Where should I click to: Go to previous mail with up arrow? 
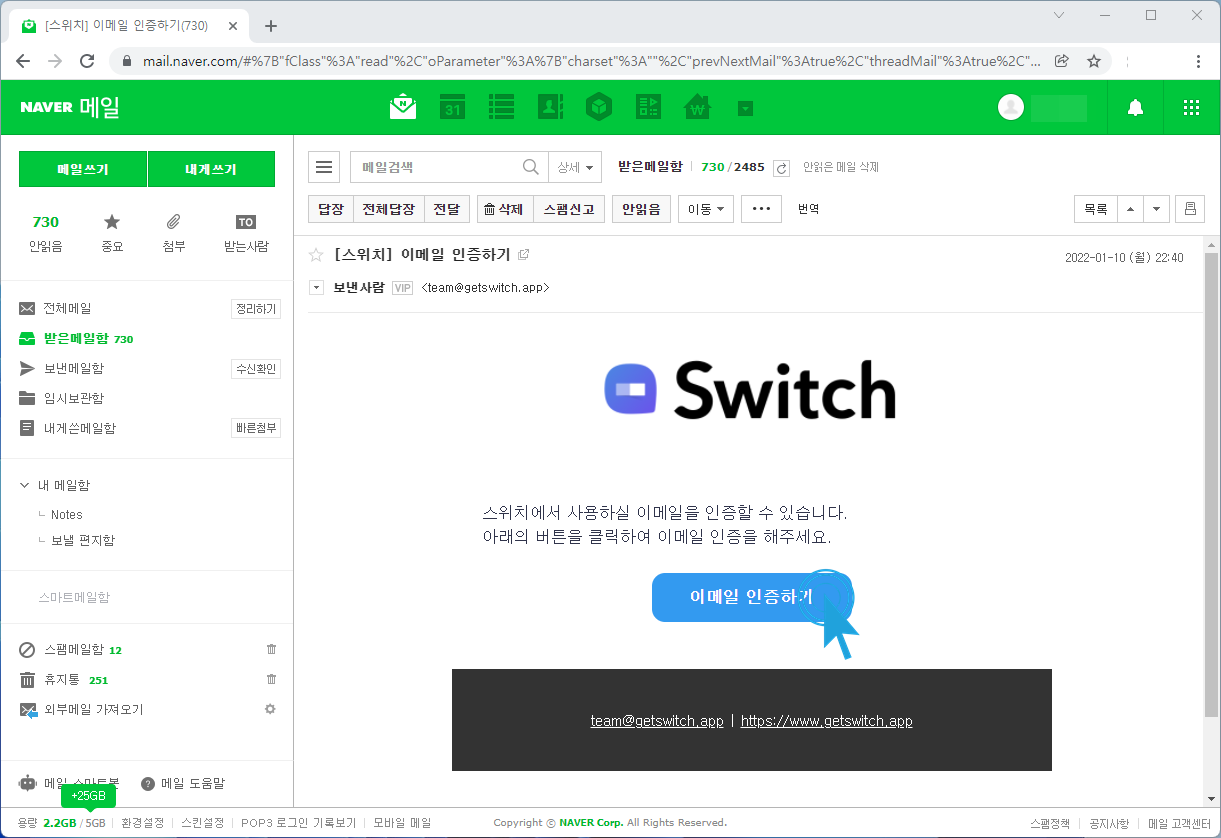click(x=1130, y=209)
